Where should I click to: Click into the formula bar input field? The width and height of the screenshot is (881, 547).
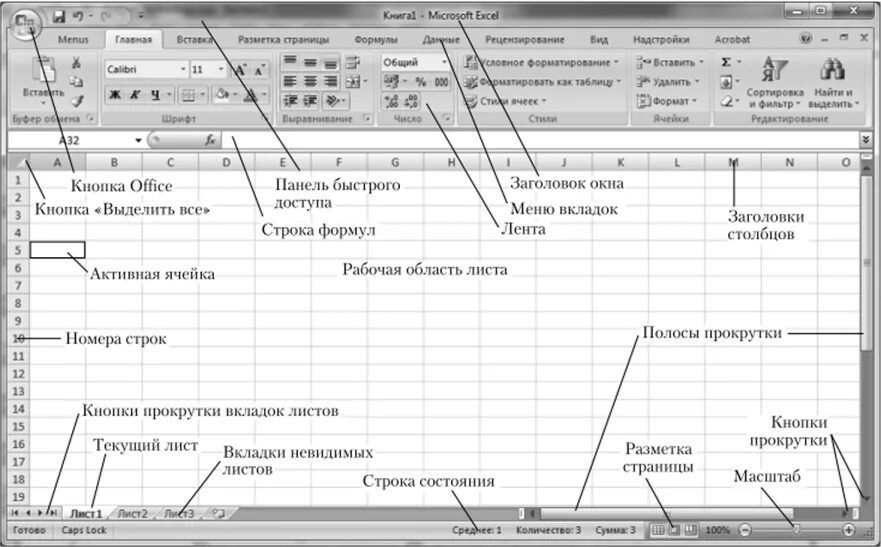tap(539, 140)
